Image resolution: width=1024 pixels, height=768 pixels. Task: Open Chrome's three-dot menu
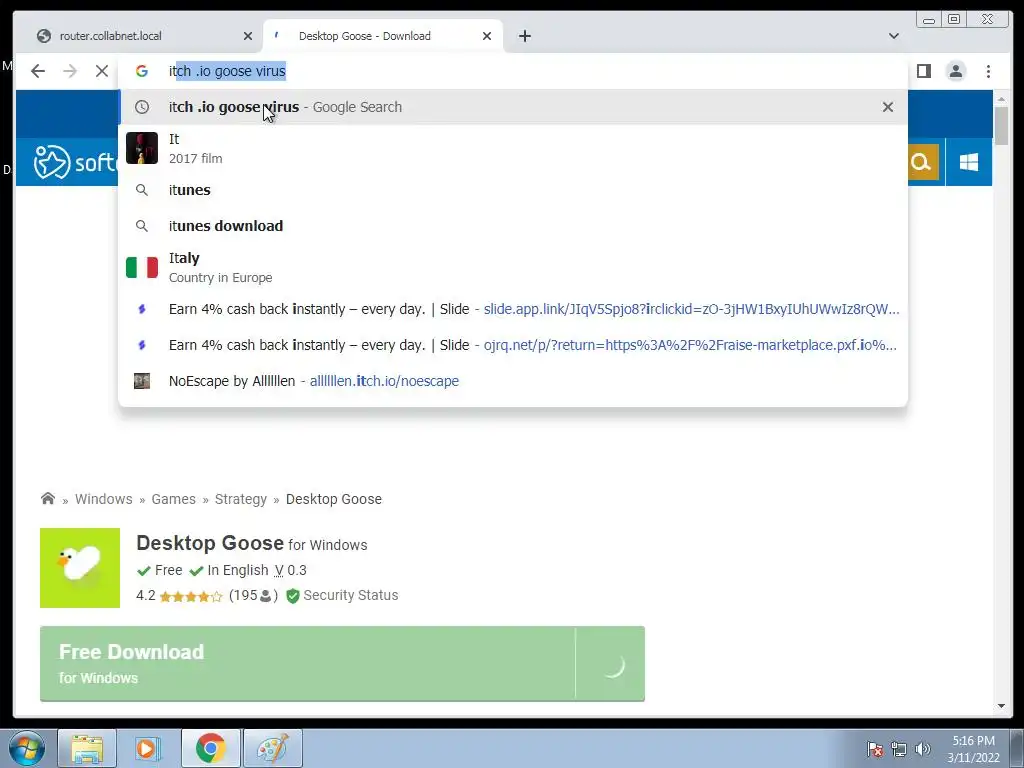coord(988,71)
